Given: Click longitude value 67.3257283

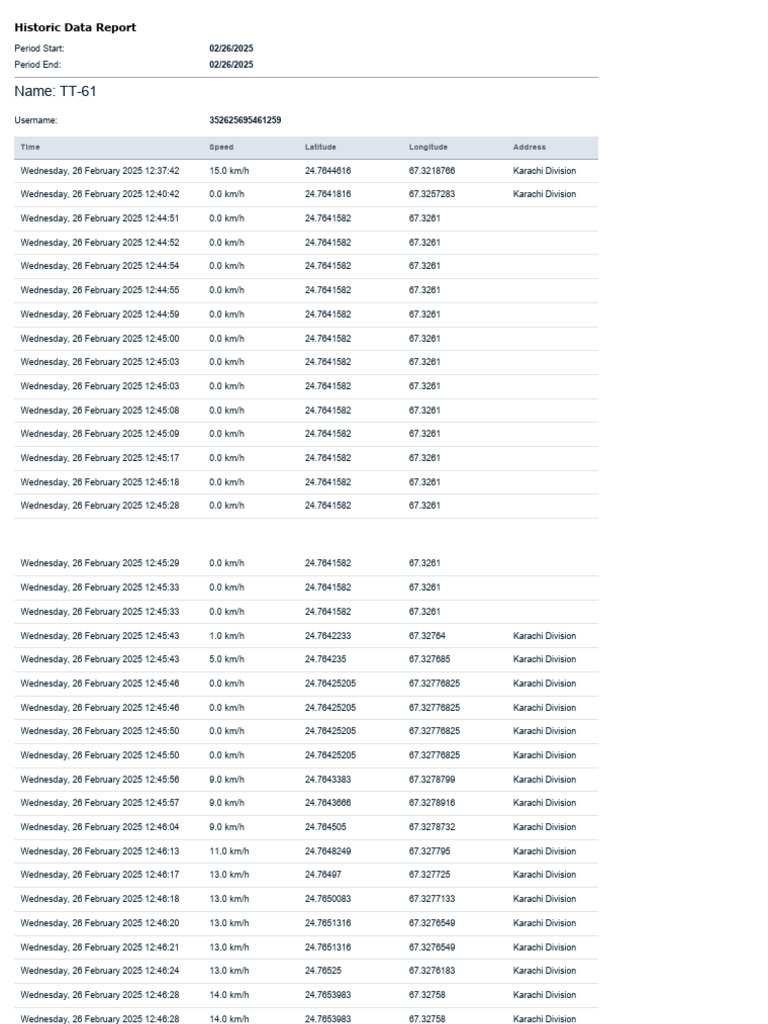Looking at the screenshot, I should tap(432, 195).
